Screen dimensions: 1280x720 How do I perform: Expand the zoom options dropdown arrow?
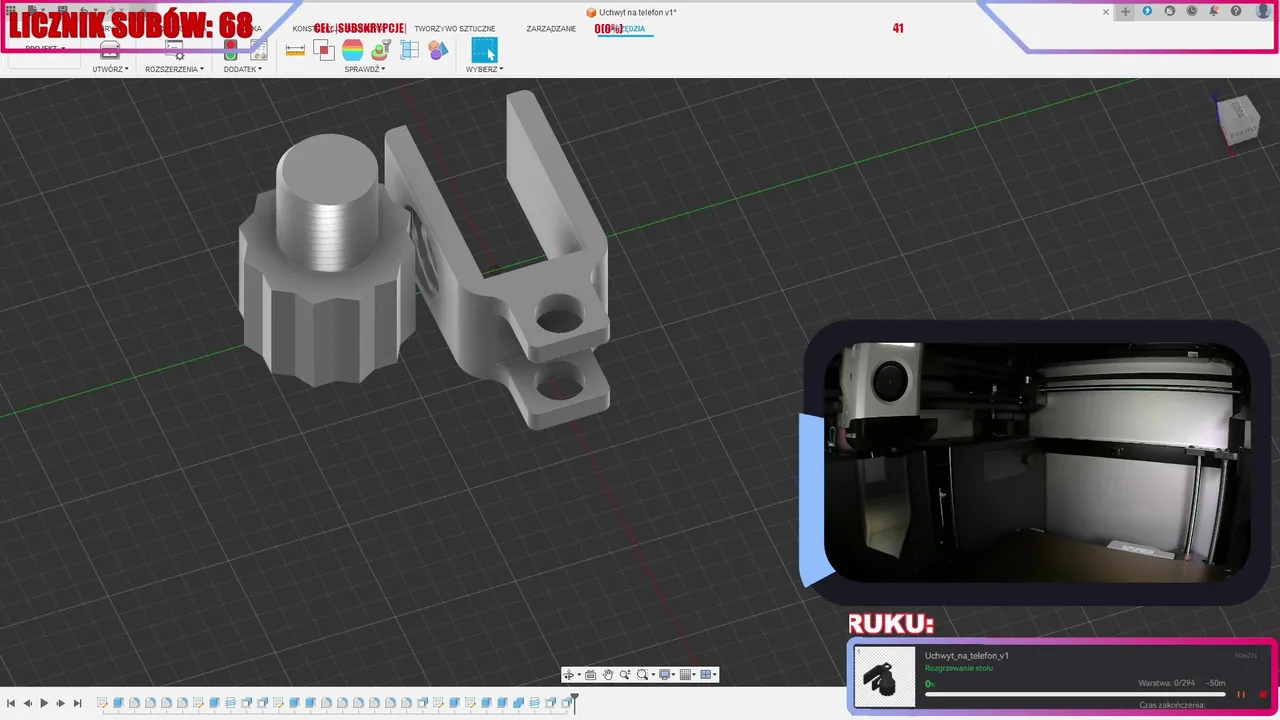click(653, 675)
